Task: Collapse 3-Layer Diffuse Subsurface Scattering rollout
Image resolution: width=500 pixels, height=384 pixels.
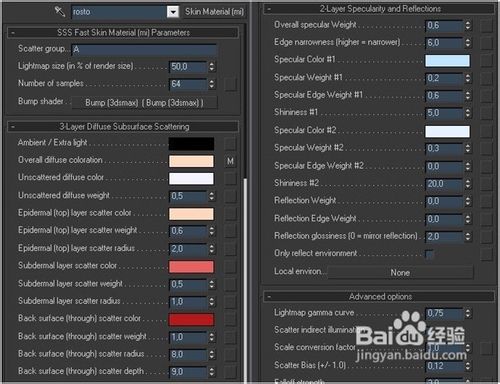Action: 13,127
